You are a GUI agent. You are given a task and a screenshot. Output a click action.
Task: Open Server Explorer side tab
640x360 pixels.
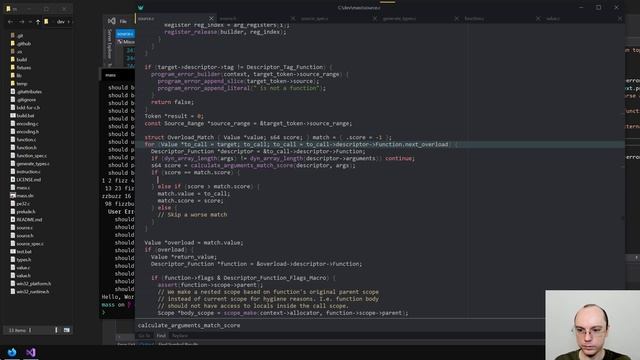pyautogui.click(x=109, y=43)
